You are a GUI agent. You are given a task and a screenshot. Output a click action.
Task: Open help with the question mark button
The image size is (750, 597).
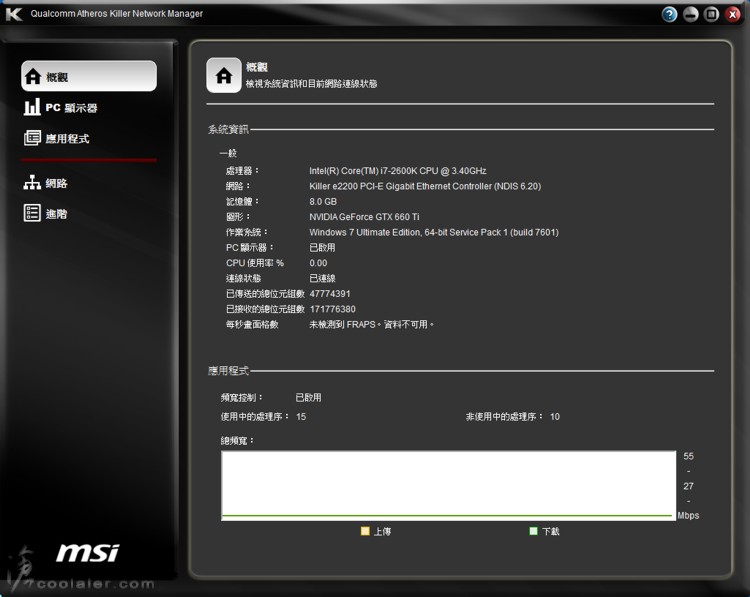(670, 14)
